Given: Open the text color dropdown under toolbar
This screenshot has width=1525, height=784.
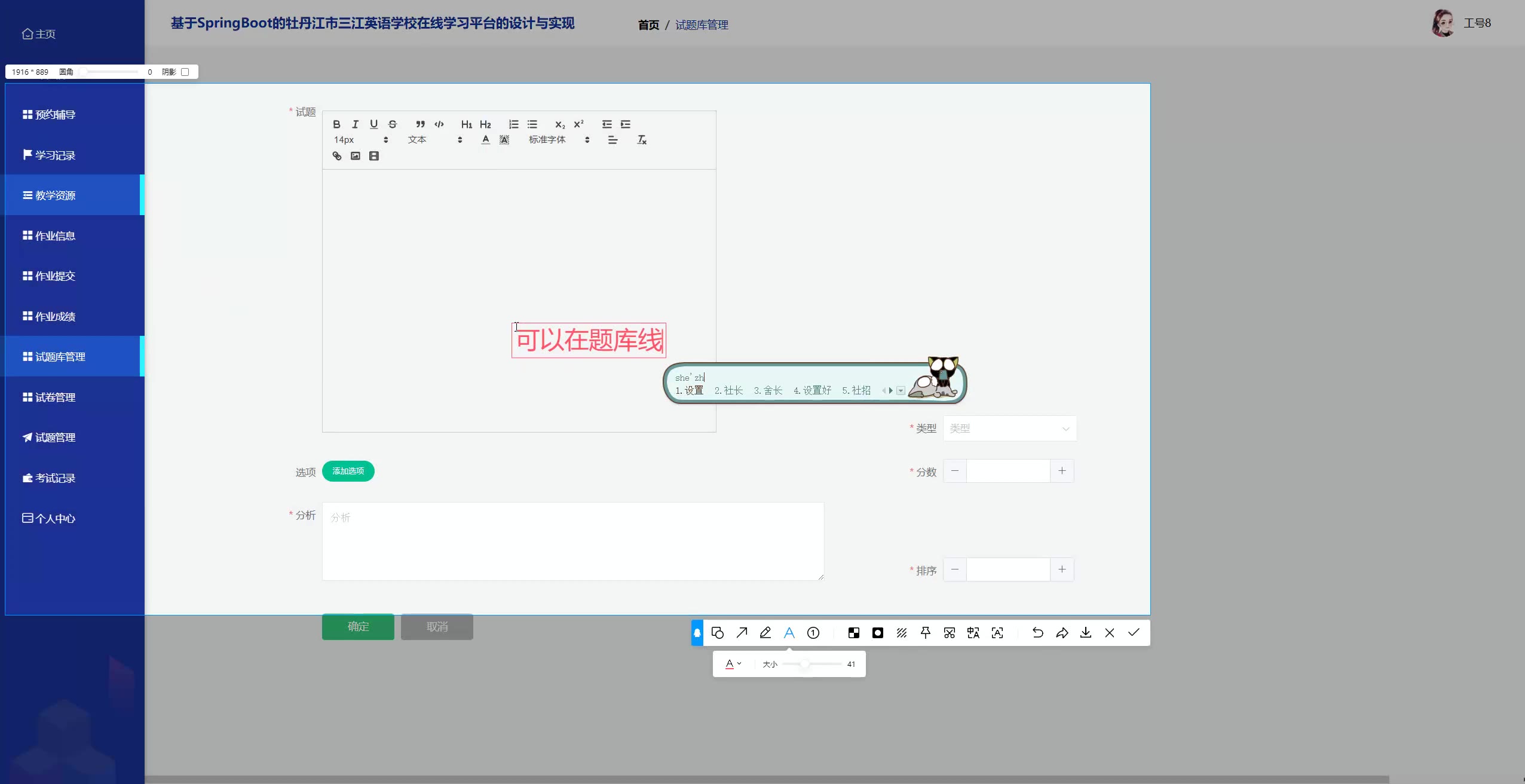Looking at the screenshot, I should pyautogui.click(x=733, y=664).
